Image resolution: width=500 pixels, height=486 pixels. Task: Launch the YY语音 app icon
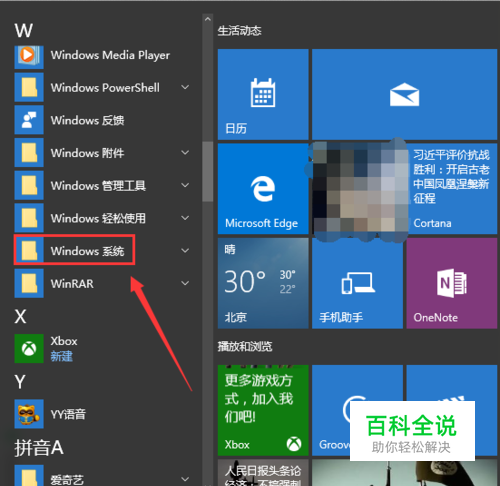pos(29,414)
